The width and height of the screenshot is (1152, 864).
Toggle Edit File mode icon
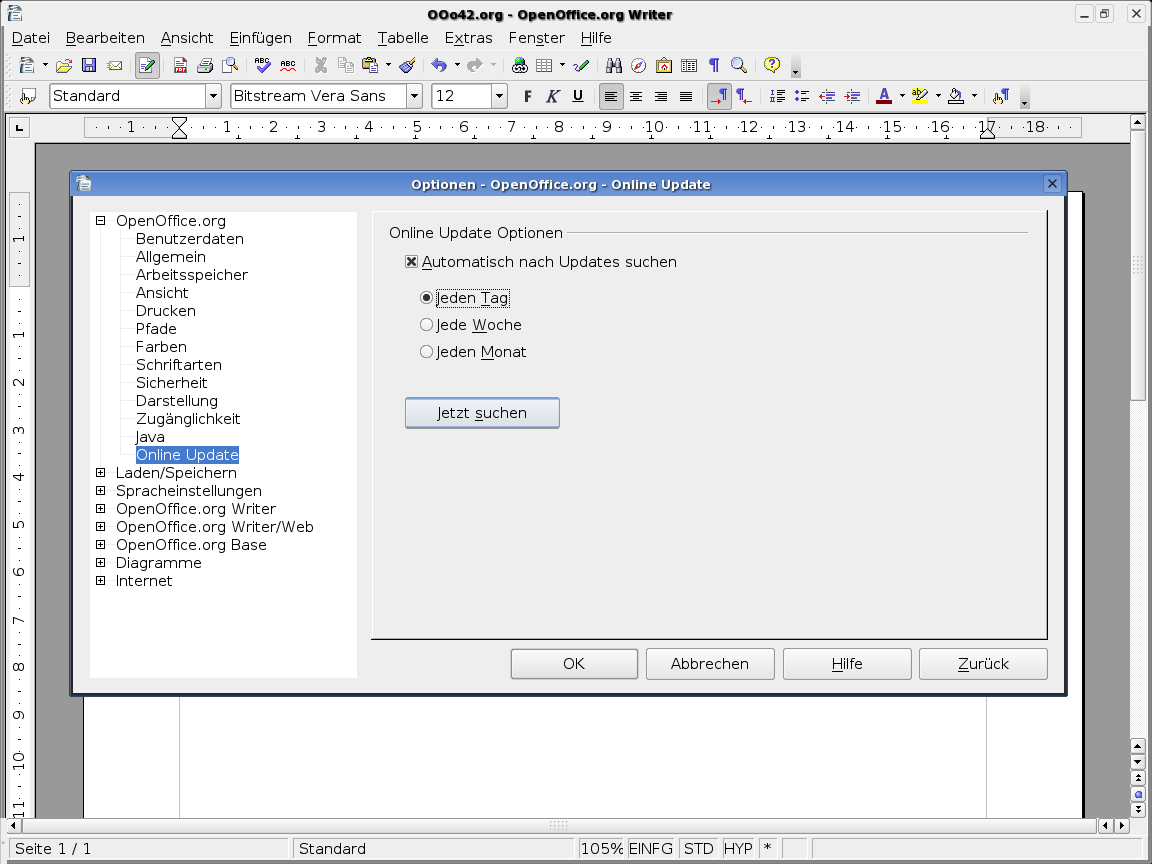(x=147, y=65)
